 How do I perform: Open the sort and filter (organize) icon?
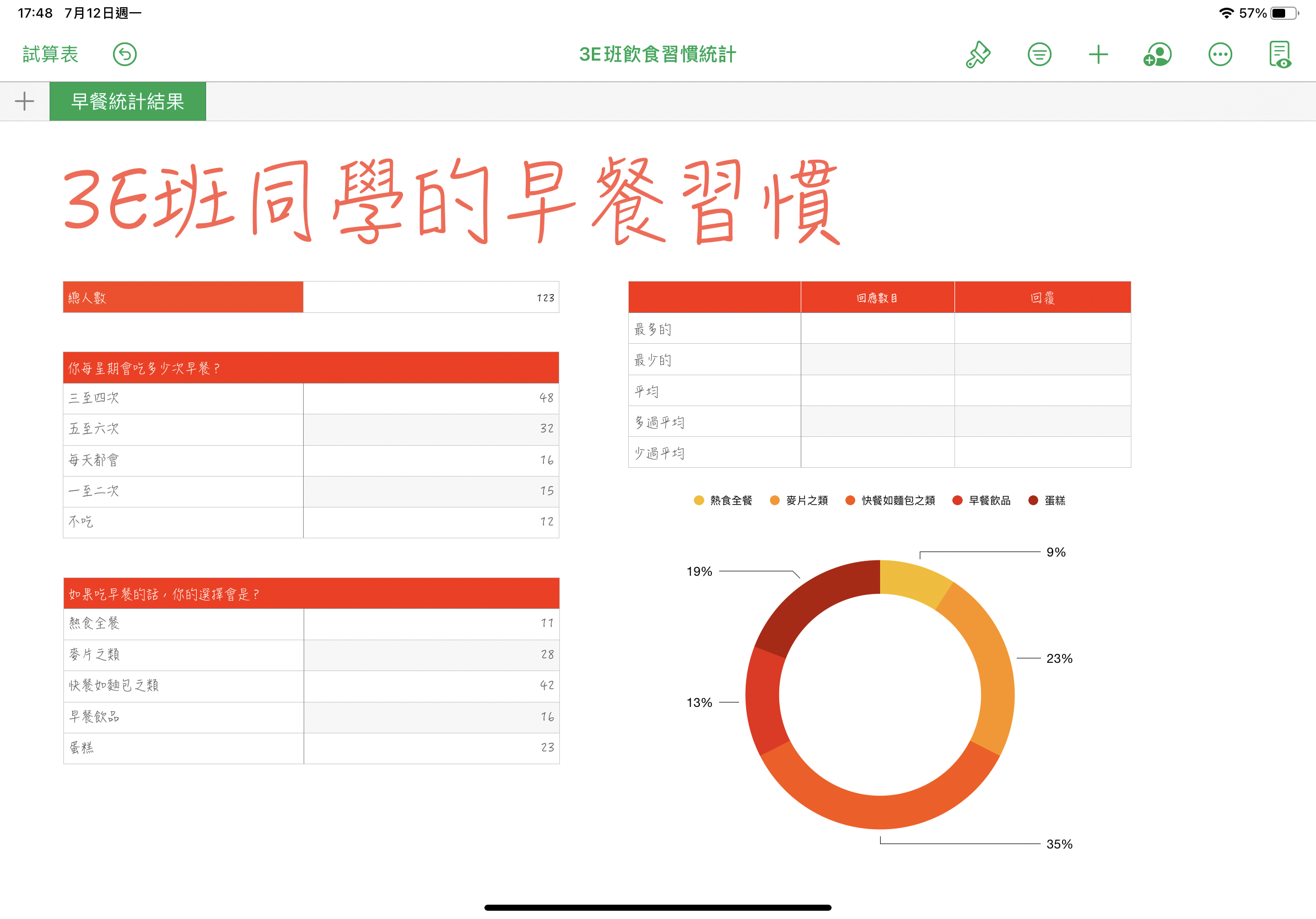(1039, 55)
